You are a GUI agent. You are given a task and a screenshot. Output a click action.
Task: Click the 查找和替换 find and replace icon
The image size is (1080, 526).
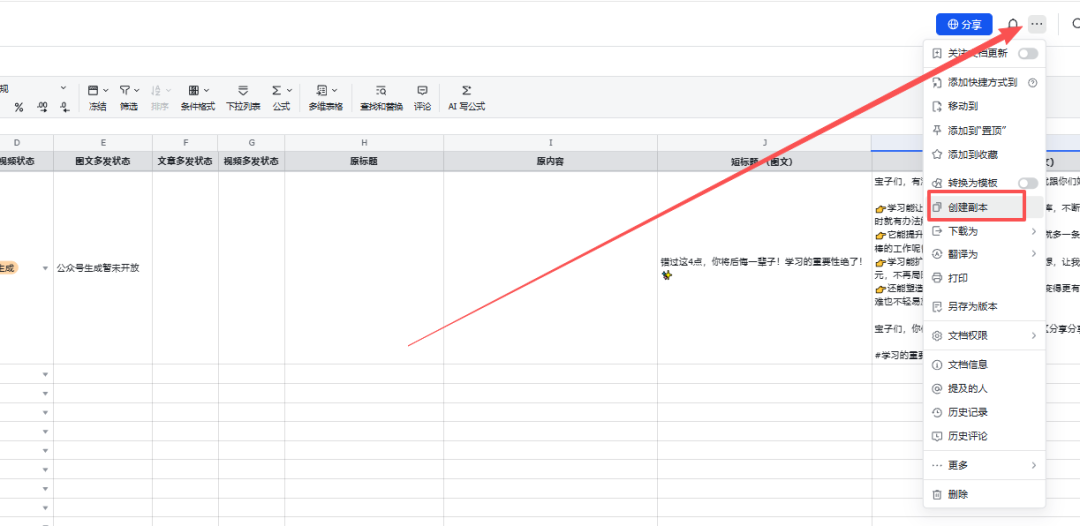[x=381, y=90]
